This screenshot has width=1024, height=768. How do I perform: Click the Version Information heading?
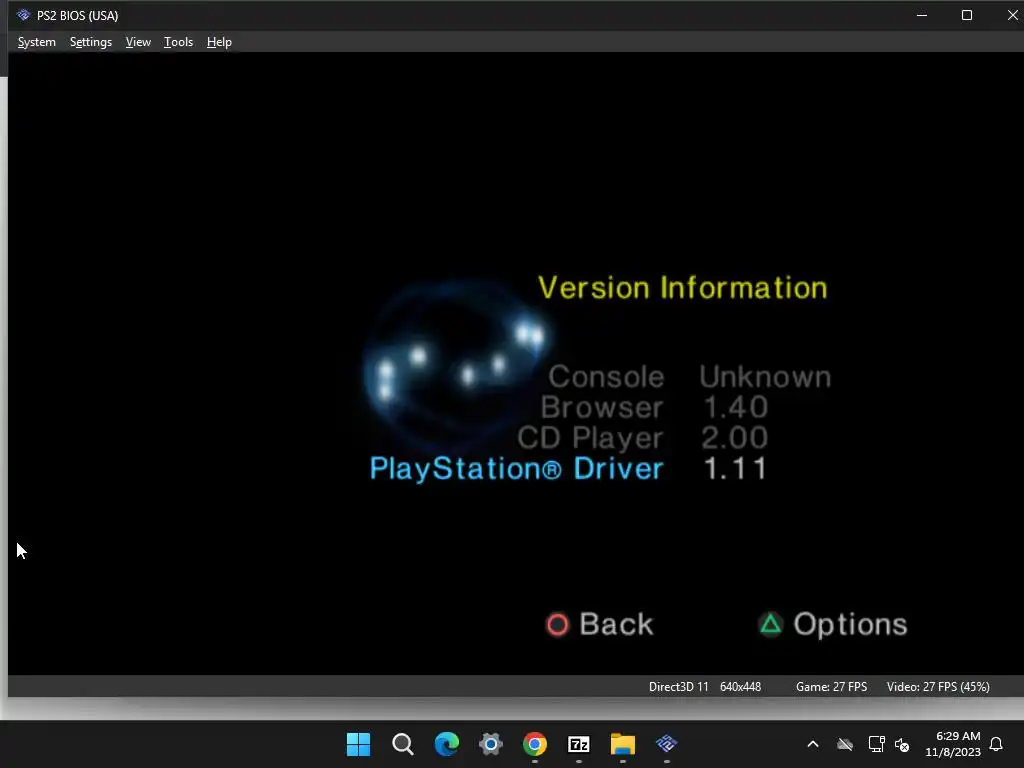pyautogui.click(x=682, y=288)
